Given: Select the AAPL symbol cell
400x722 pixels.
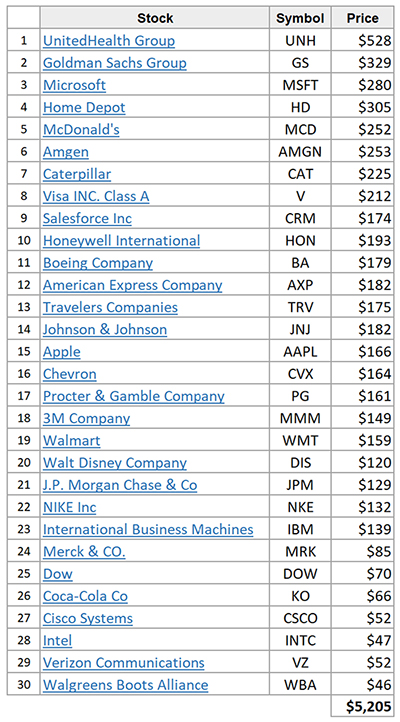Looking at the screenshot, I should click(x=300, y=352).
